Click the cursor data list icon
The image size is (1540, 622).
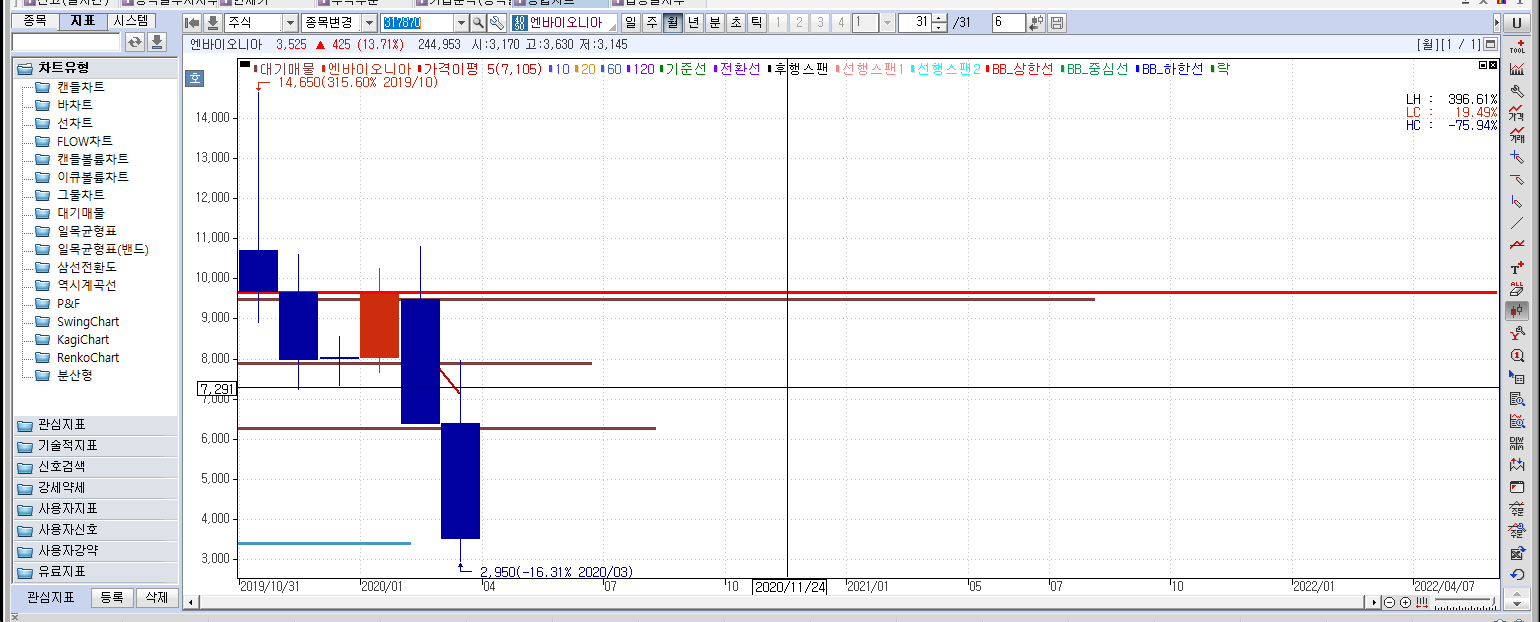(1517, 377)
